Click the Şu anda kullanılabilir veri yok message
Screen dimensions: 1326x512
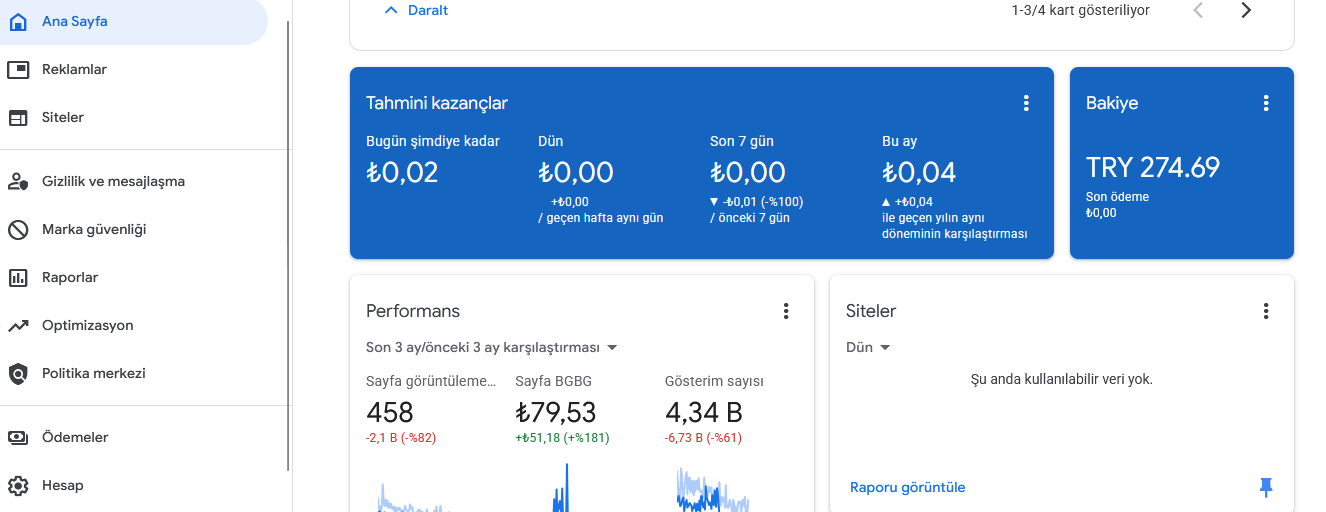click(x=1062, y=379)
